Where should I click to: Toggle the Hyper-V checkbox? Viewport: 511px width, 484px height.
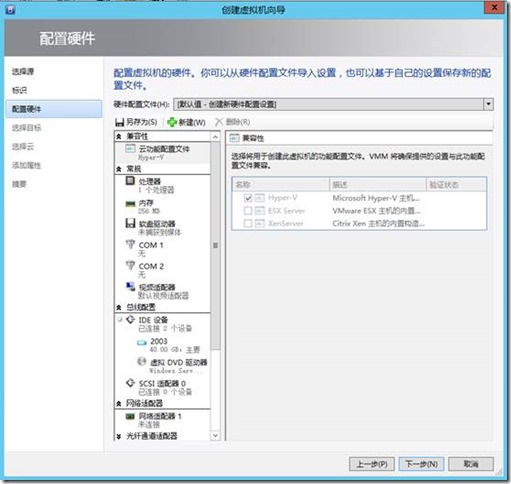[248, 198]
